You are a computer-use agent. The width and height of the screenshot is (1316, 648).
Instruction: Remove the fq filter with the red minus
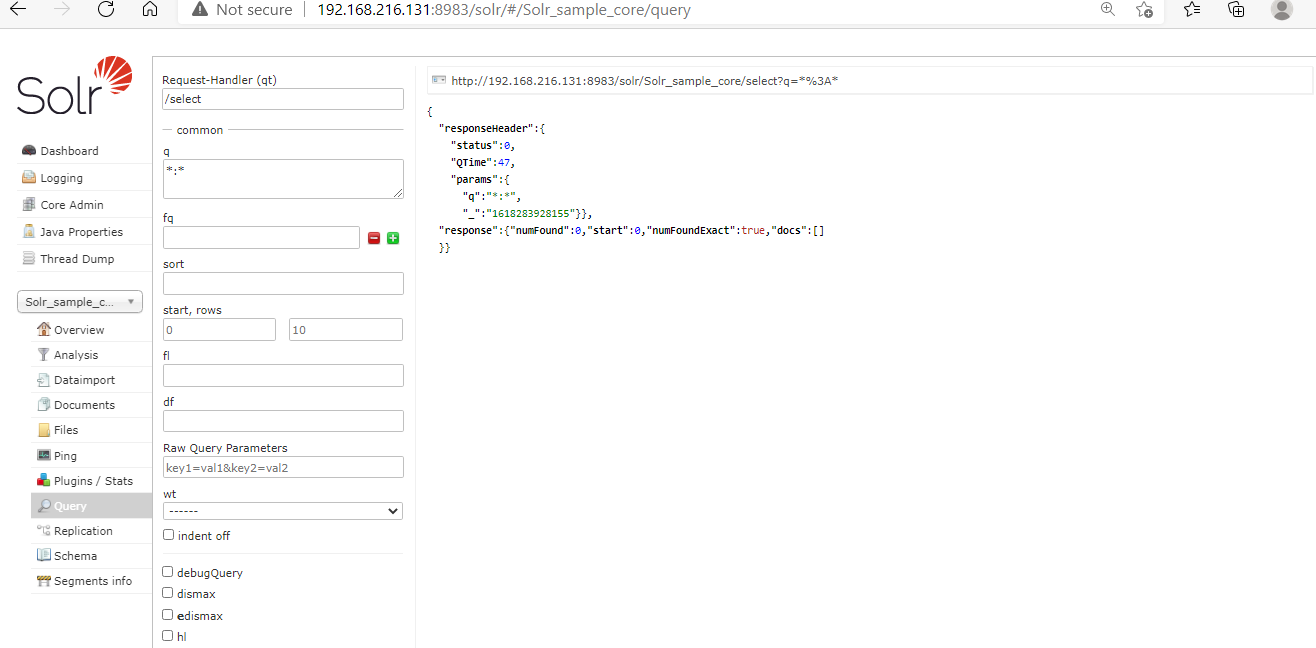click(373, 238)
